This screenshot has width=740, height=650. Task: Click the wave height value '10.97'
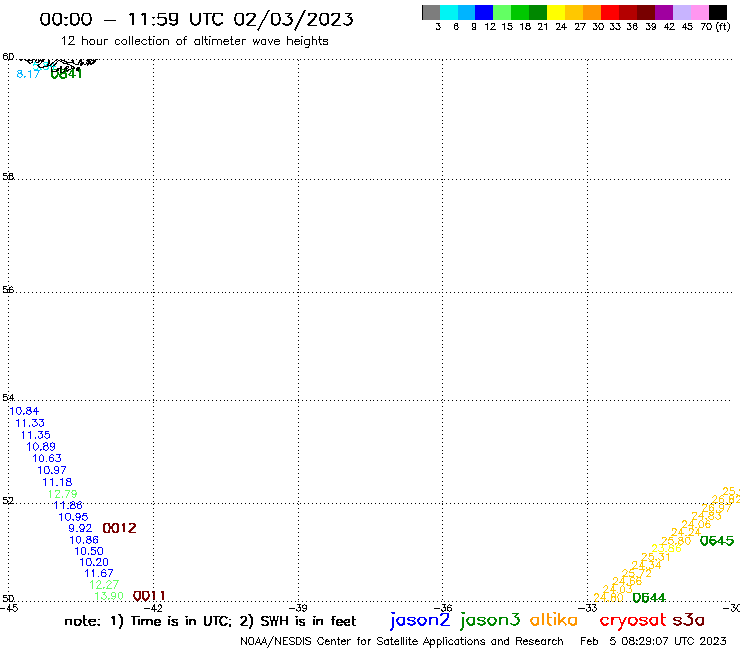(x=52, y=470)
